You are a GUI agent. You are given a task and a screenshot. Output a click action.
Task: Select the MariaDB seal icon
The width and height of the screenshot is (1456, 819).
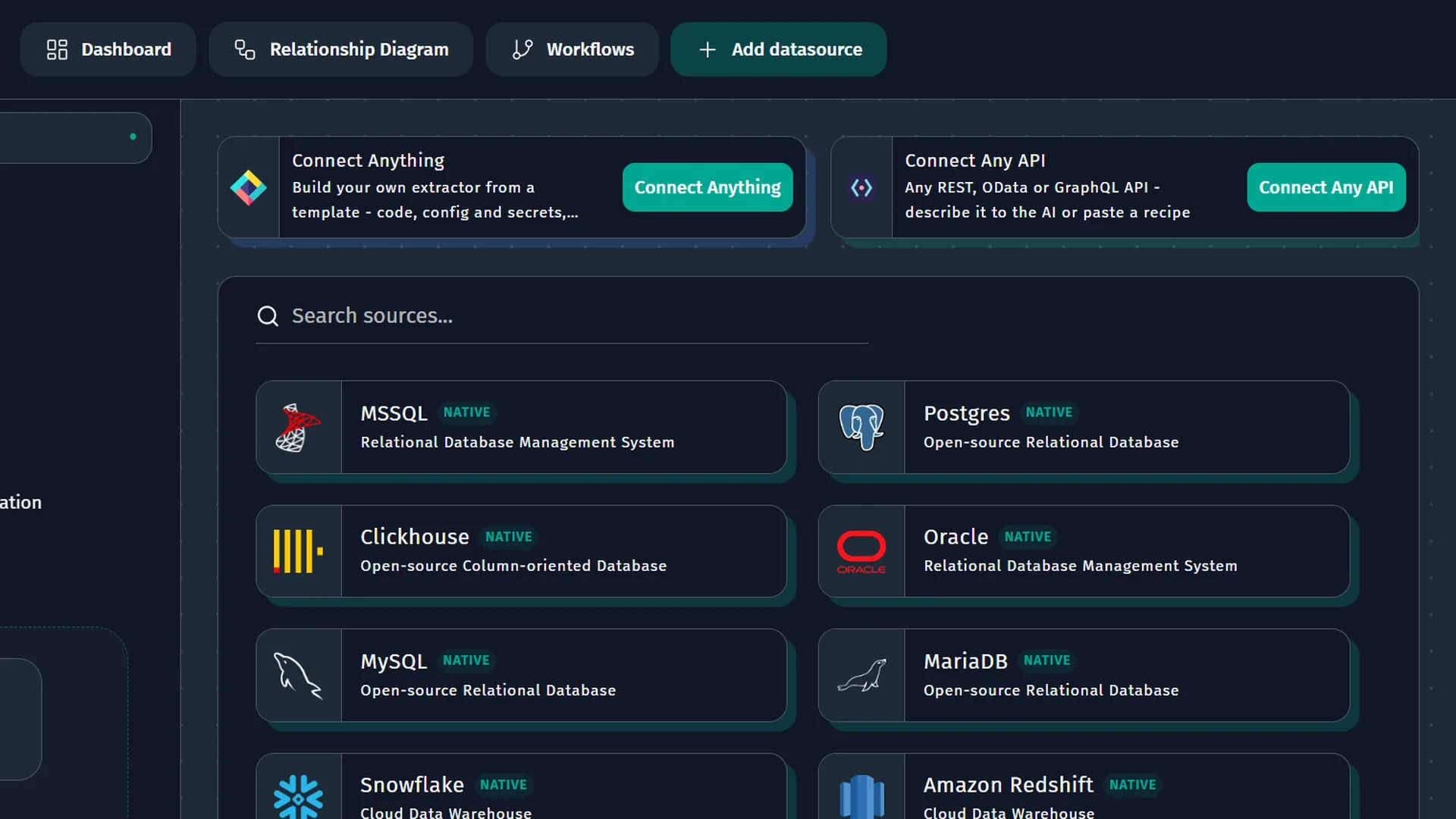(861, 676)
